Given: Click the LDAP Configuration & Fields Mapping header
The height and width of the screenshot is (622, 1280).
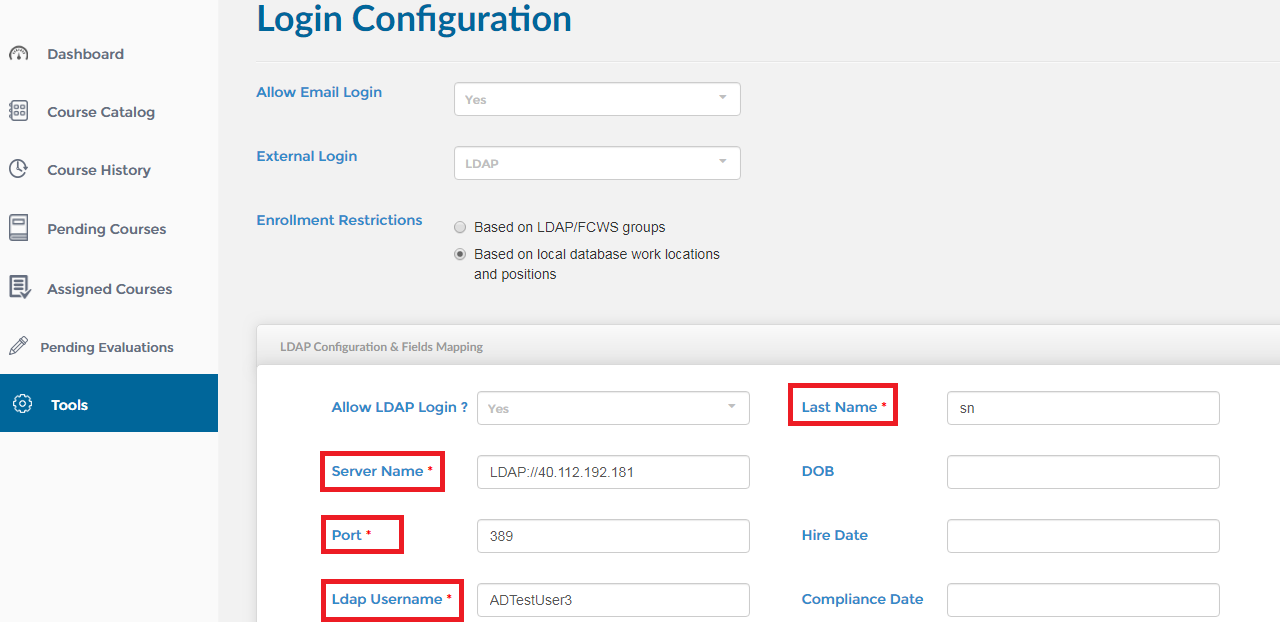Looking at the screenshot, I should click(381, 346).
